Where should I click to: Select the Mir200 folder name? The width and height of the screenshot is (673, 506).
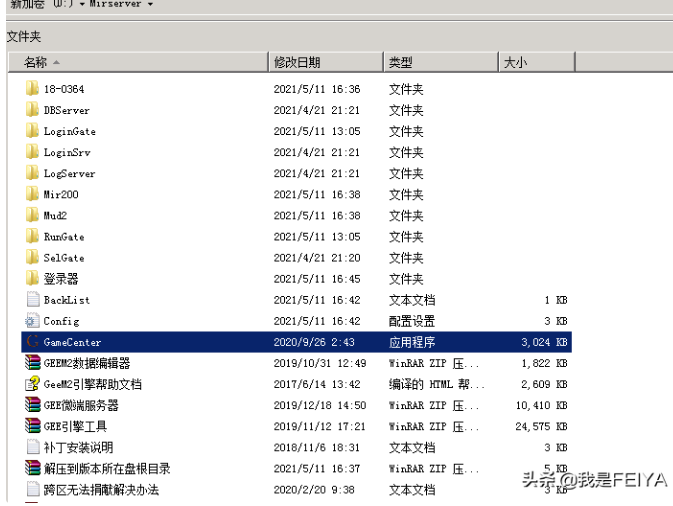(61, 194)
